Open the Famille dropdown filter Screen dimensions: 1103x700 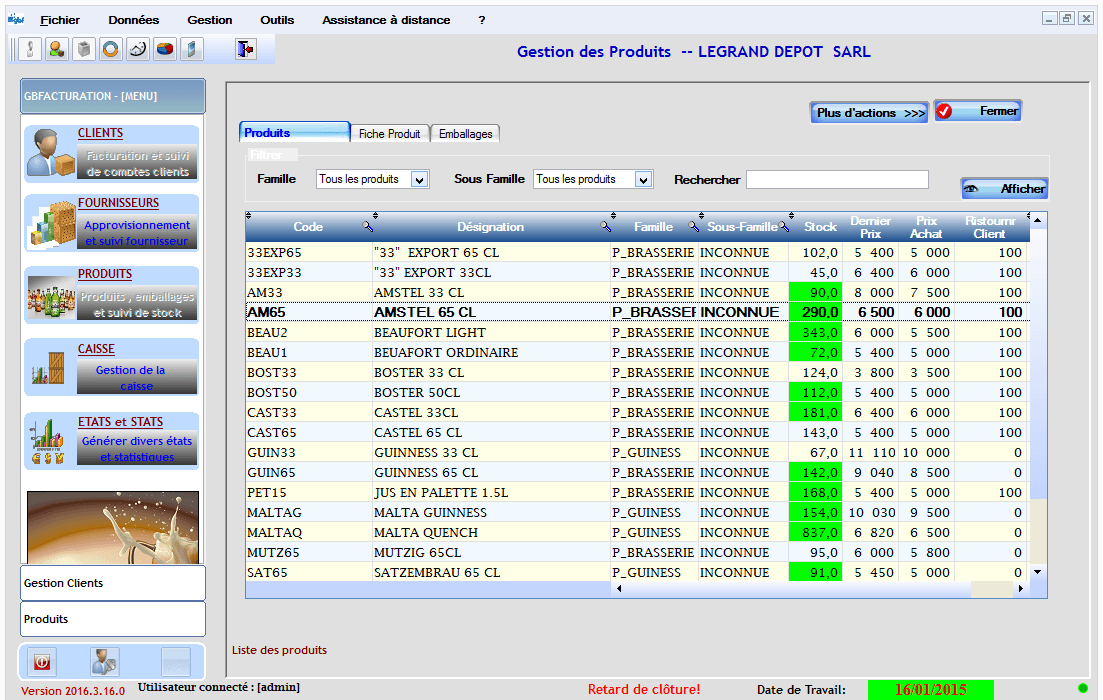click(x=420, y=180)
